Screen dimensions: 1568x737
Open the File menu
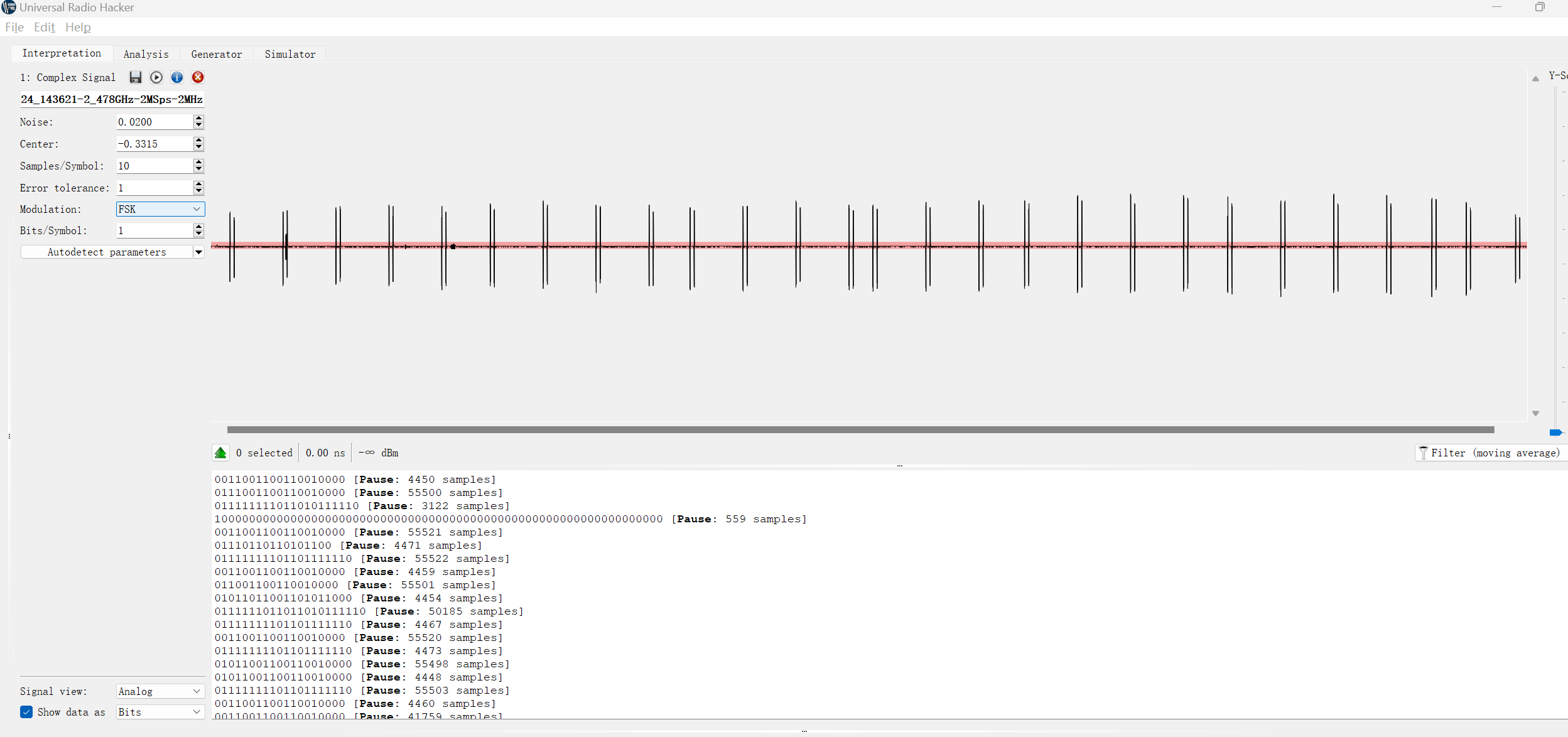point(14,27)
